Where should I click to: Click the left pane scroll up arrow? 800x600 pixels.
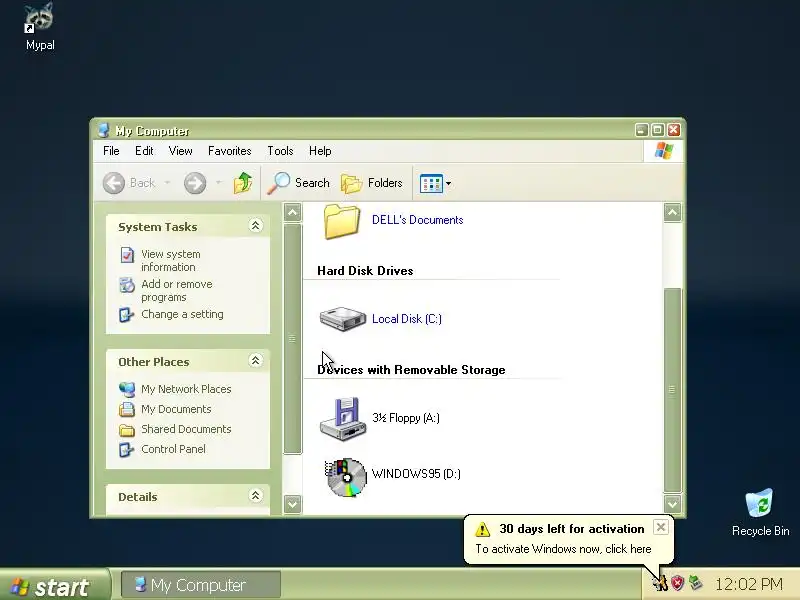(x=292, y=212)
